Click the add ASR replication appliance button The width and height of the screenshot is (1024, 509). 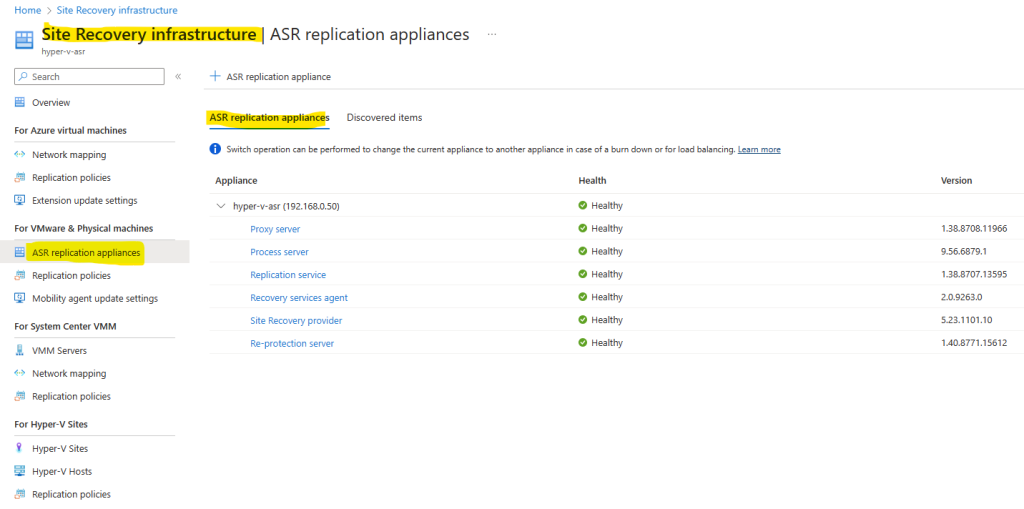coord(270,76)
